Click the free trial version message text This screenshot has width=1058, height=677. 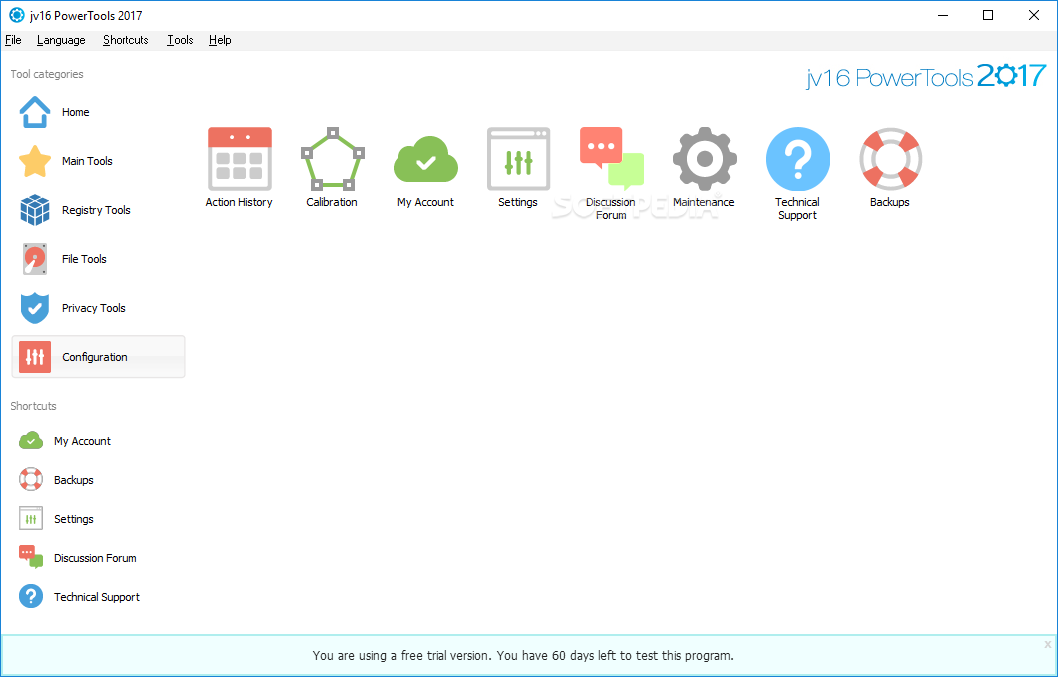tap(523, 655)
